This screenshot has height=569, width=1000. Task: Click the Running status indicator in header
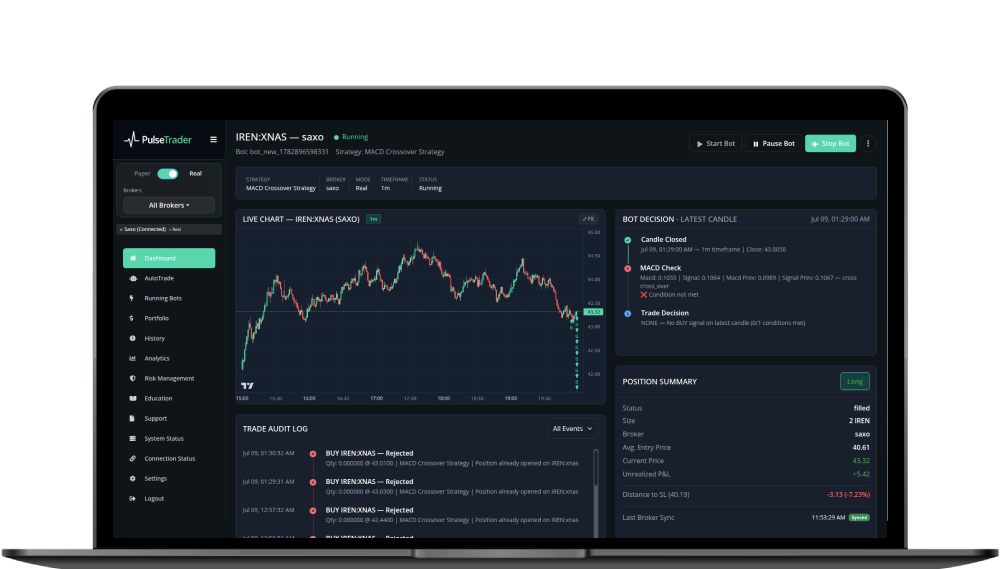tap(351, 137)
